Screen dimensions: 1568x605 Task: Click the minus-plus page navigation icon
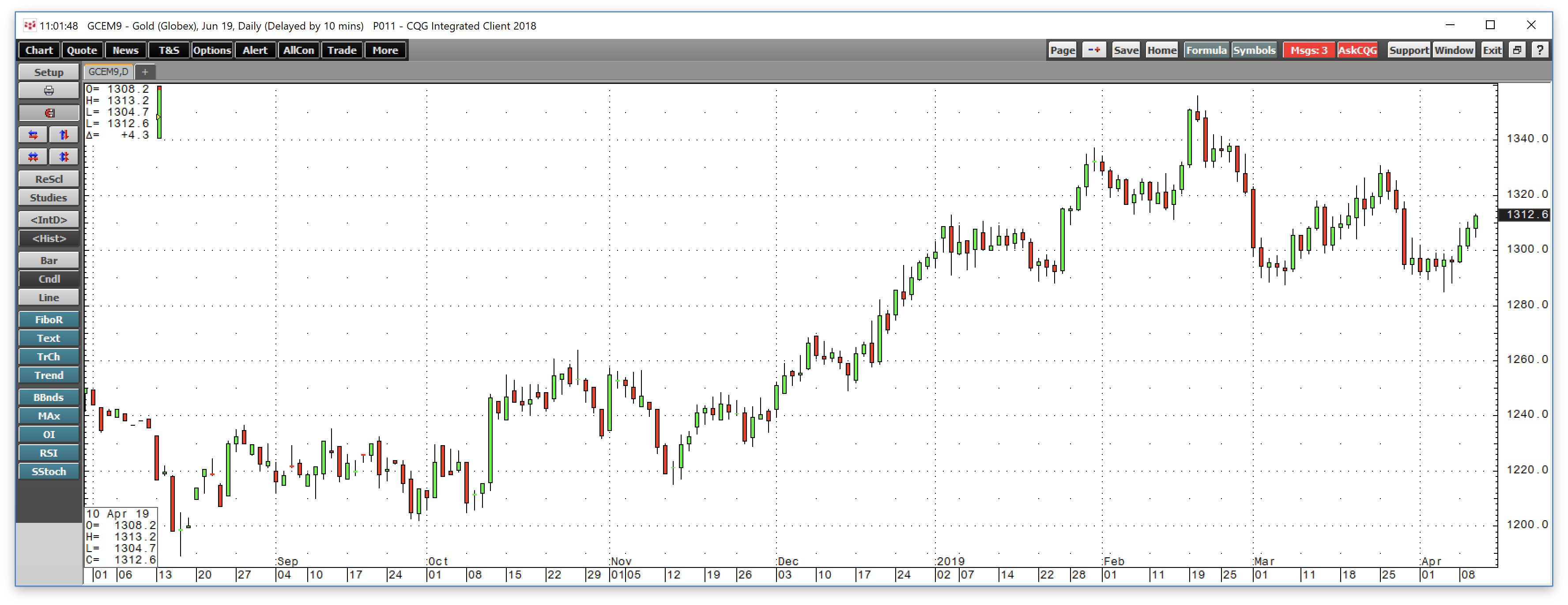click(1094, 50)
